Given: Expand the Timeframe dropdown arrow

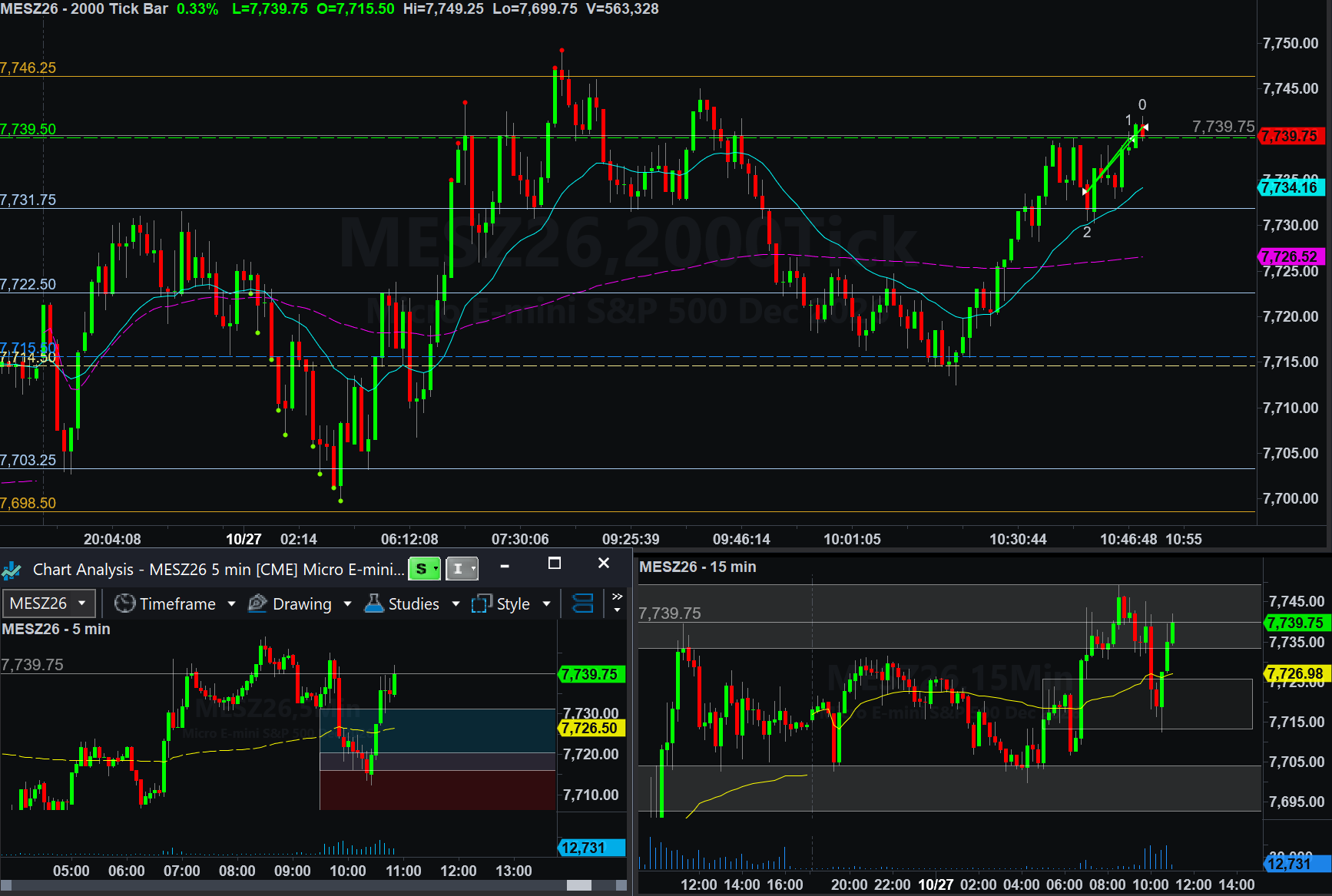Looking at the screenshot, I should pos(231,604).
